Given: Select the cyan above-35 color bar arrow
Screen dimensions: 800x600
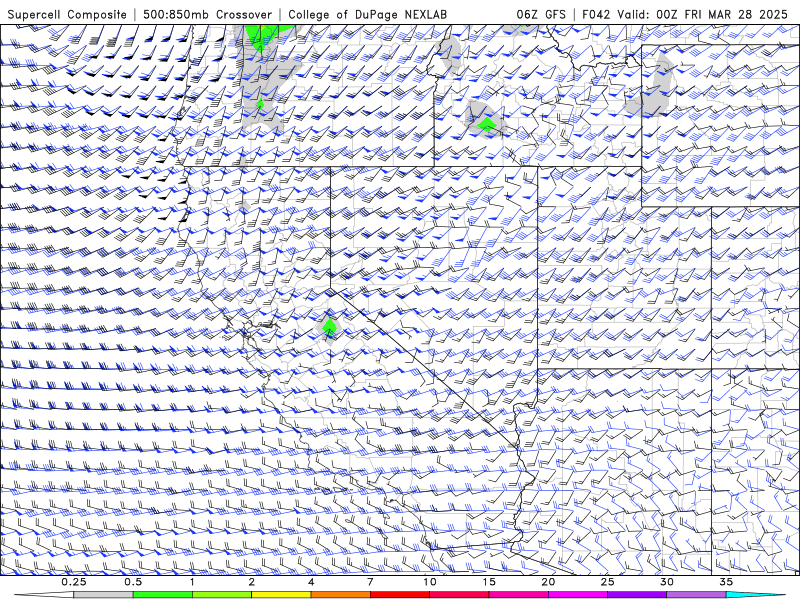Looking at the screenshot, I should [x=756, y=595].
